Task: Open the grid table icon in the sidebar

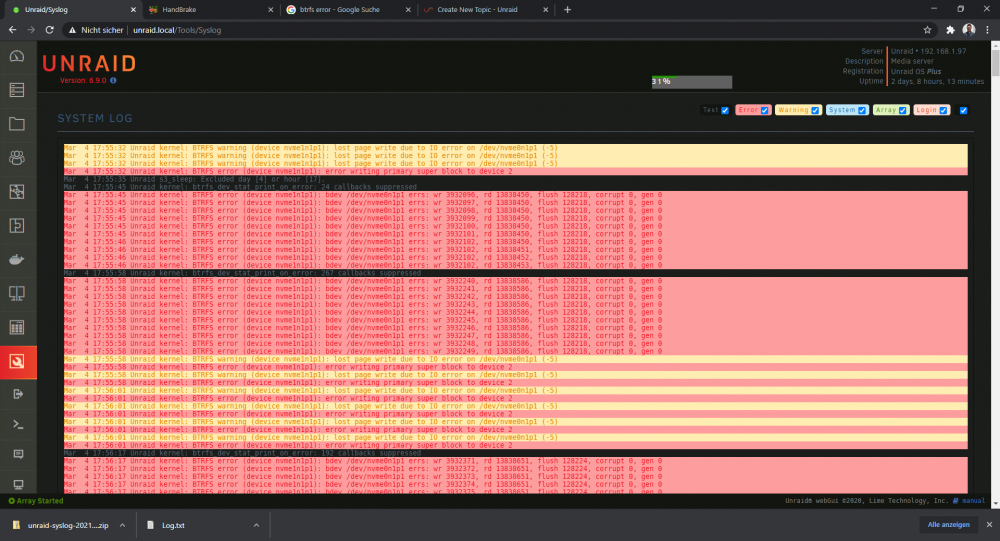Action: click(x=17, y=327)
